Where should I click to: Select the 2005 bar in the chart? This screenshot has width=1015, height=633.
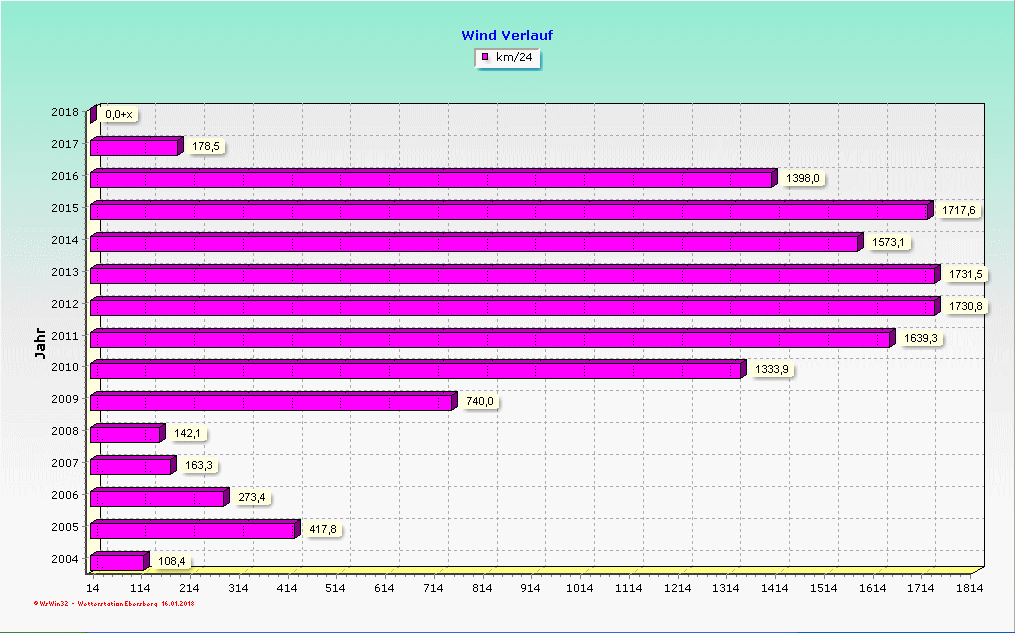[192, 530]
